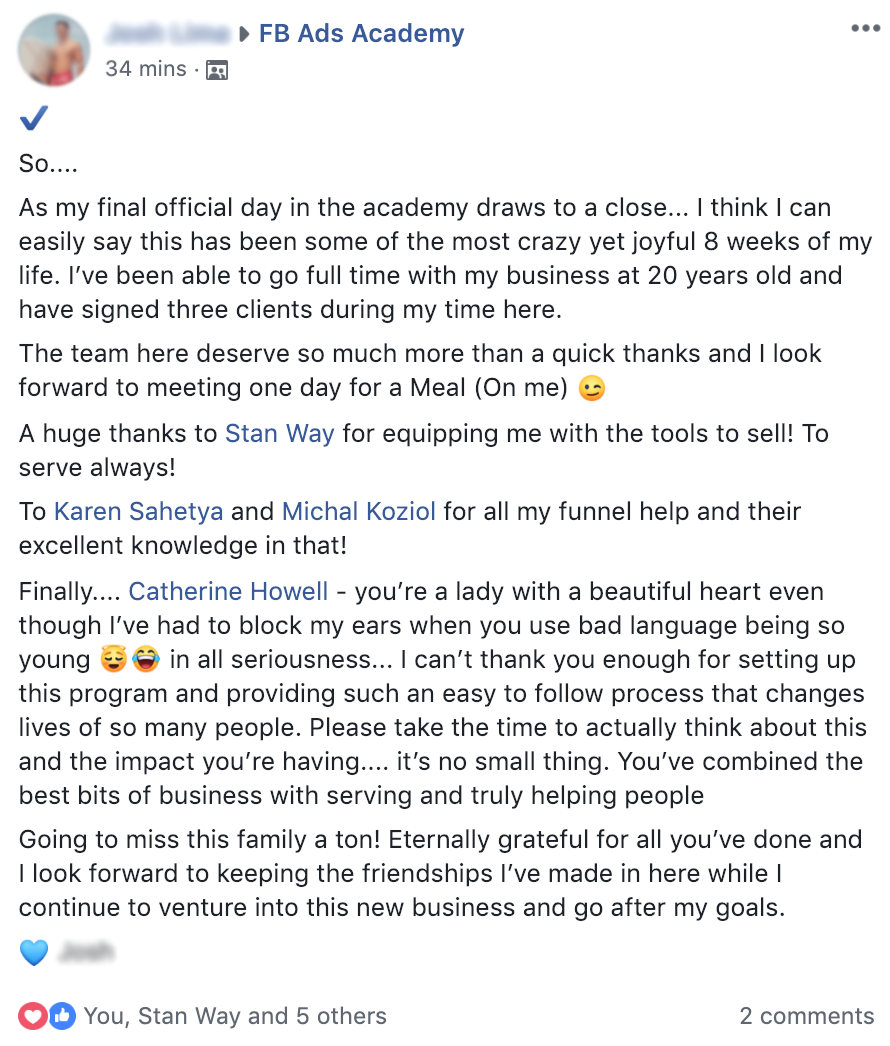Click the group members audience icon
The width and height of the screenshot is (890, 1046).
(217, 70)
